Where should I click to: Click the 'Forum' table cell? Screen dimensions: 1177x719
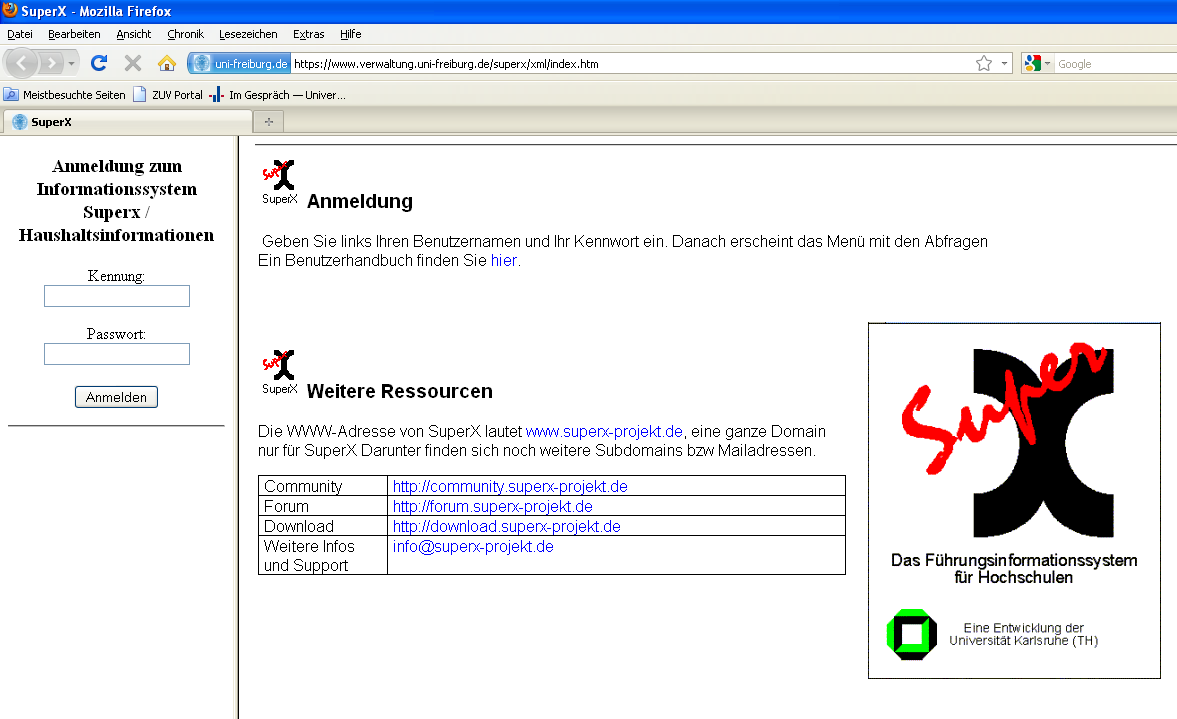coord(323,506)
